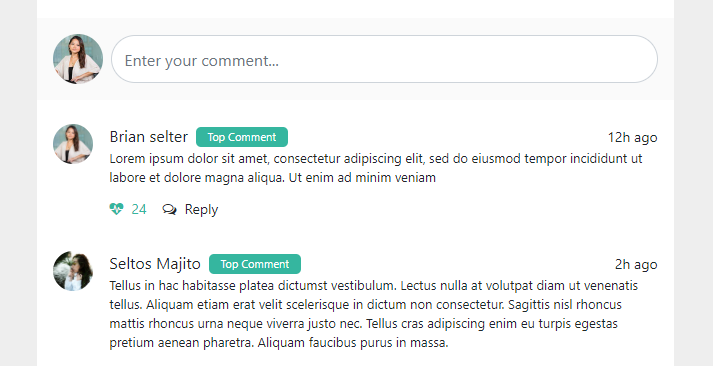The height and width of the screenshot is (366, 713).
Task: Click the 2h ago timestamp
Action: tap(636, 265)
